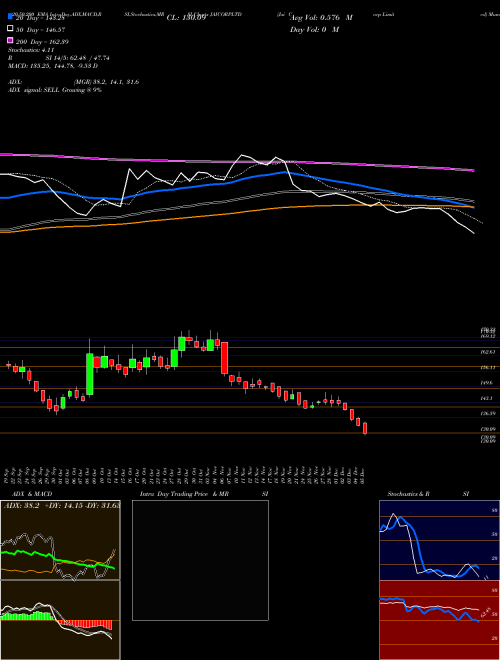Click the blue 20 Day legend swatch
This screenshot has width=500, height=660.
[x=10, y=17]
